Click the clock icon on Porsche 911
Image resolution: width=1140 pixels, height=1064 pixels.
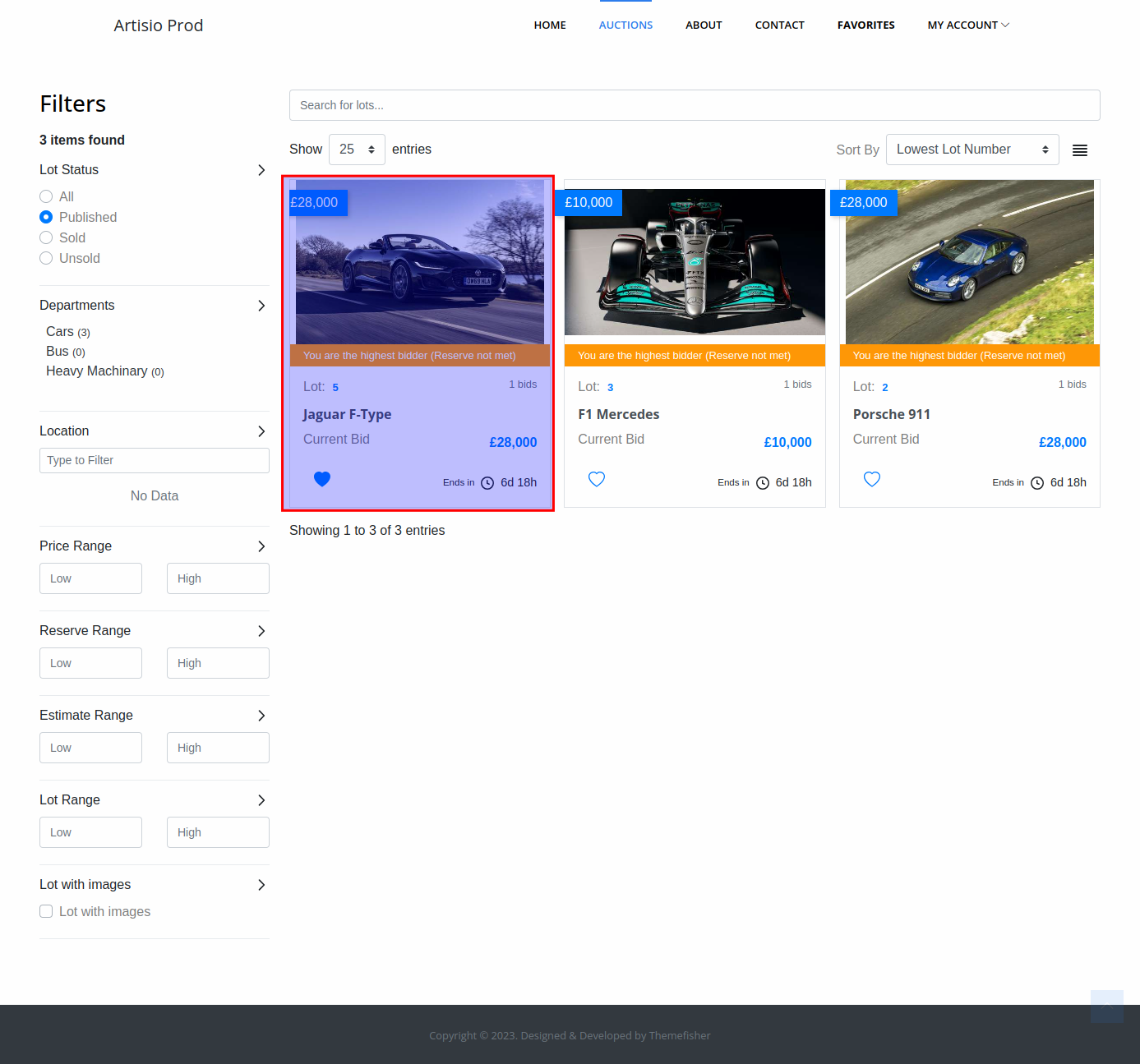[x=1037, y=483]
